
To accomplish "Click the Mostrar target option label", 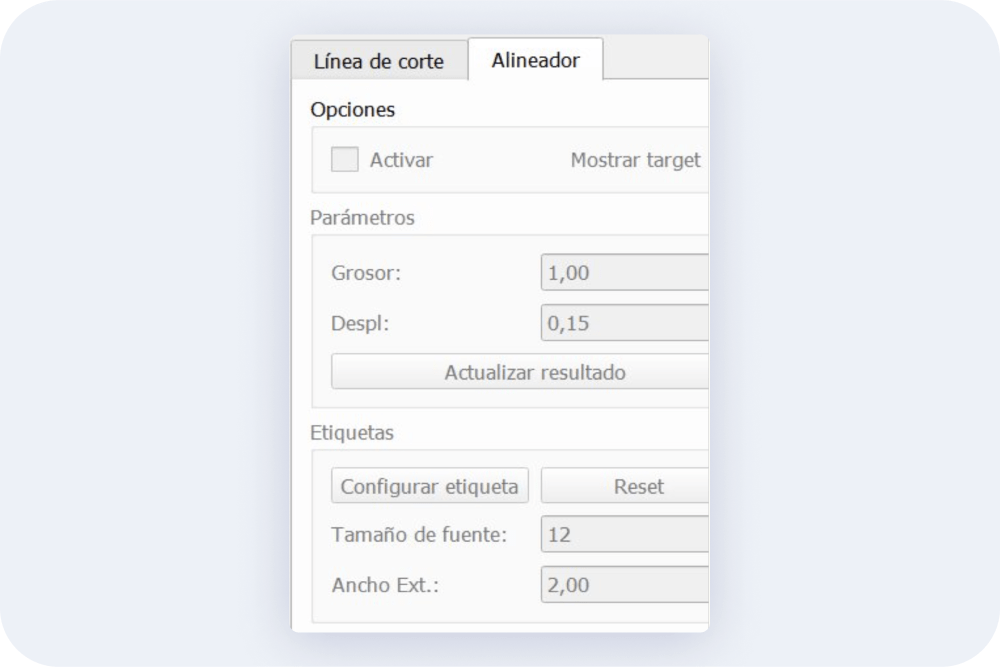I will pyautogui.click(x=635, y=160).
